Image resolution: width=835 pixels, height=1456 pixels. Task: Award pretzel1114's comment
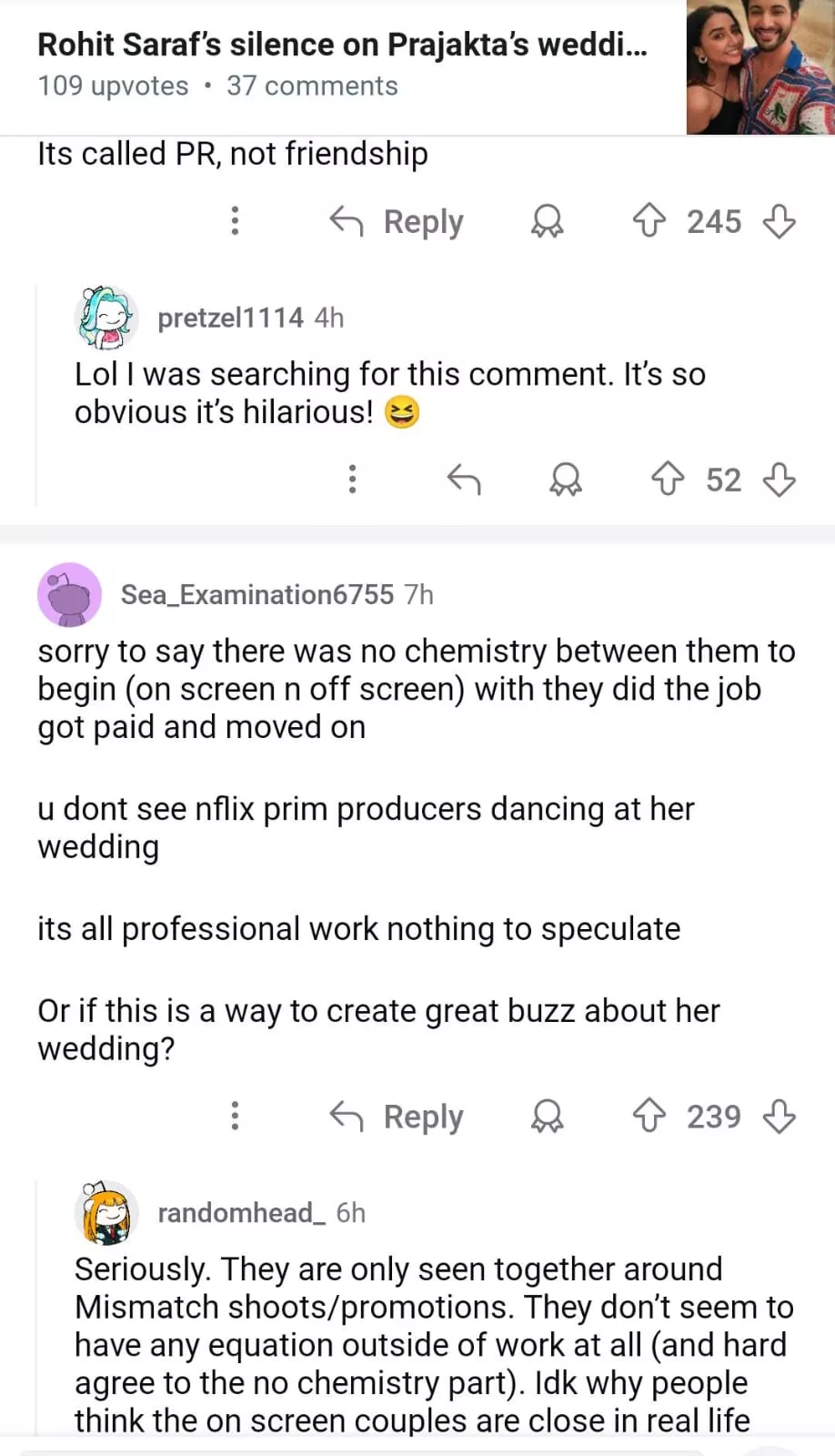tap(566, 480)
